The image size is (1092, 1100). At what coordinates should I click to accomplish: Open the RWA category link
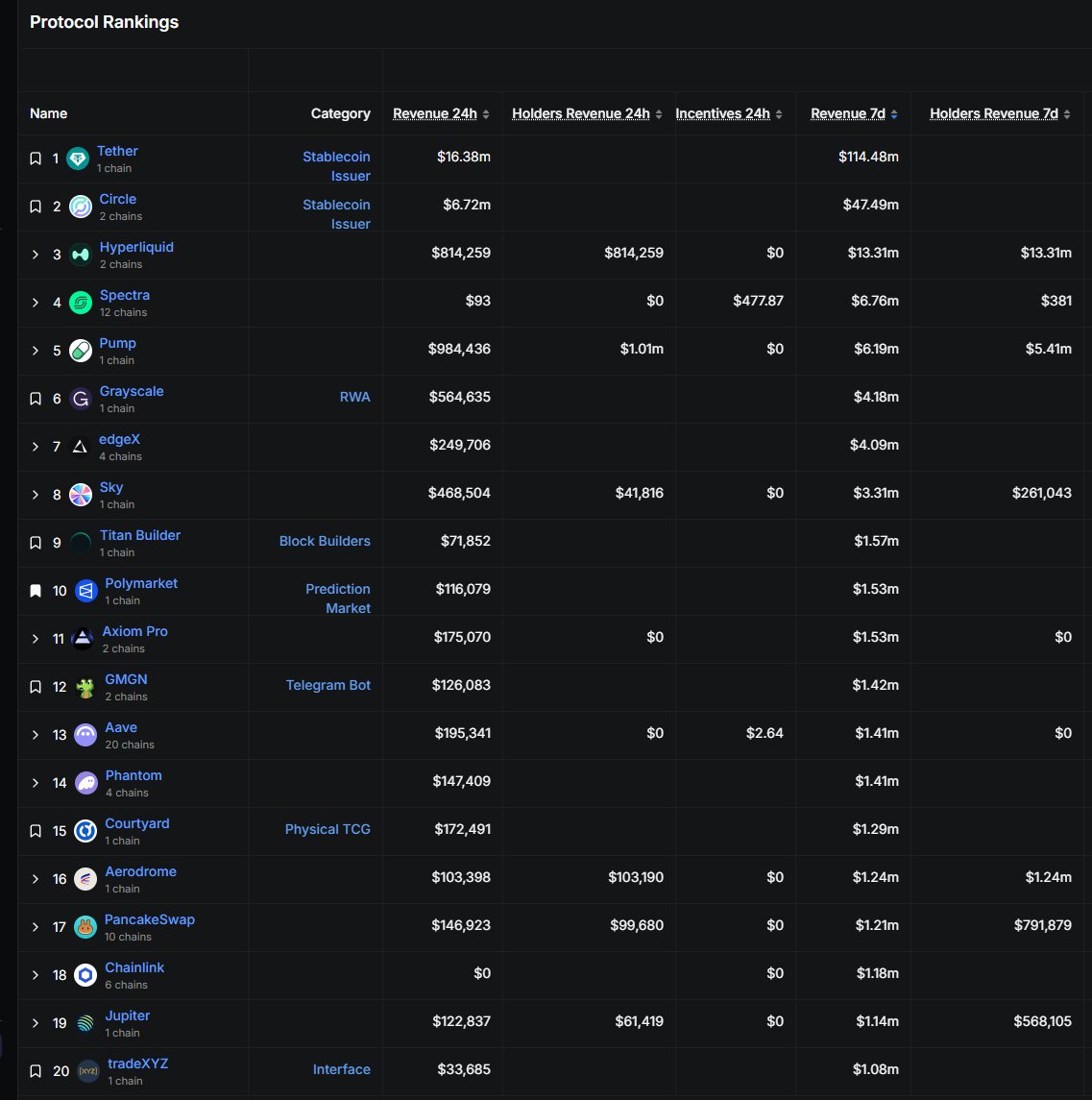(355, 397)
